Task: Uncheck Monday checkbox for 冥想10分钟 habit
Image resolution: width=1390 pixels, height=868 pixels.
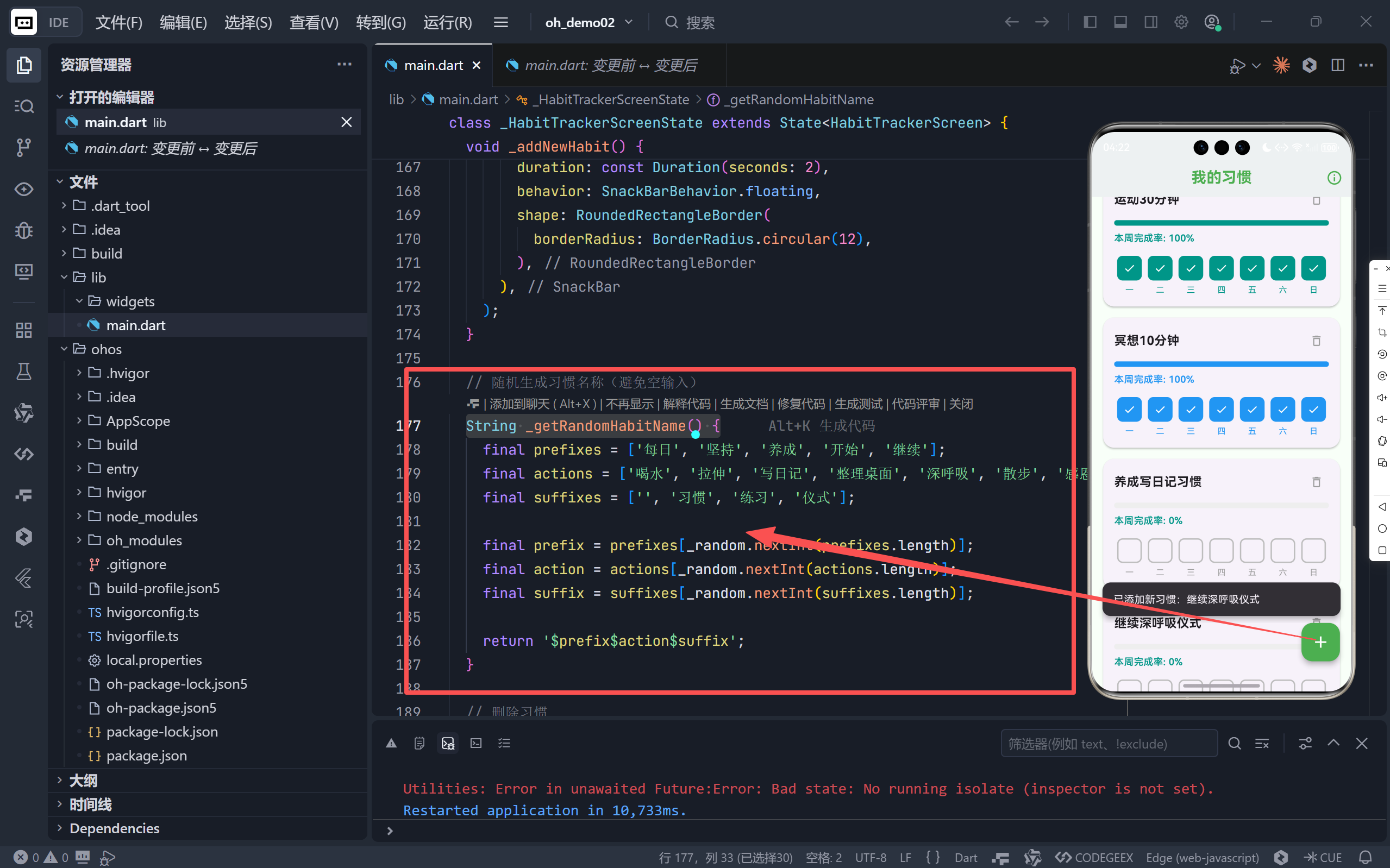Action: tap(1129, 410)
